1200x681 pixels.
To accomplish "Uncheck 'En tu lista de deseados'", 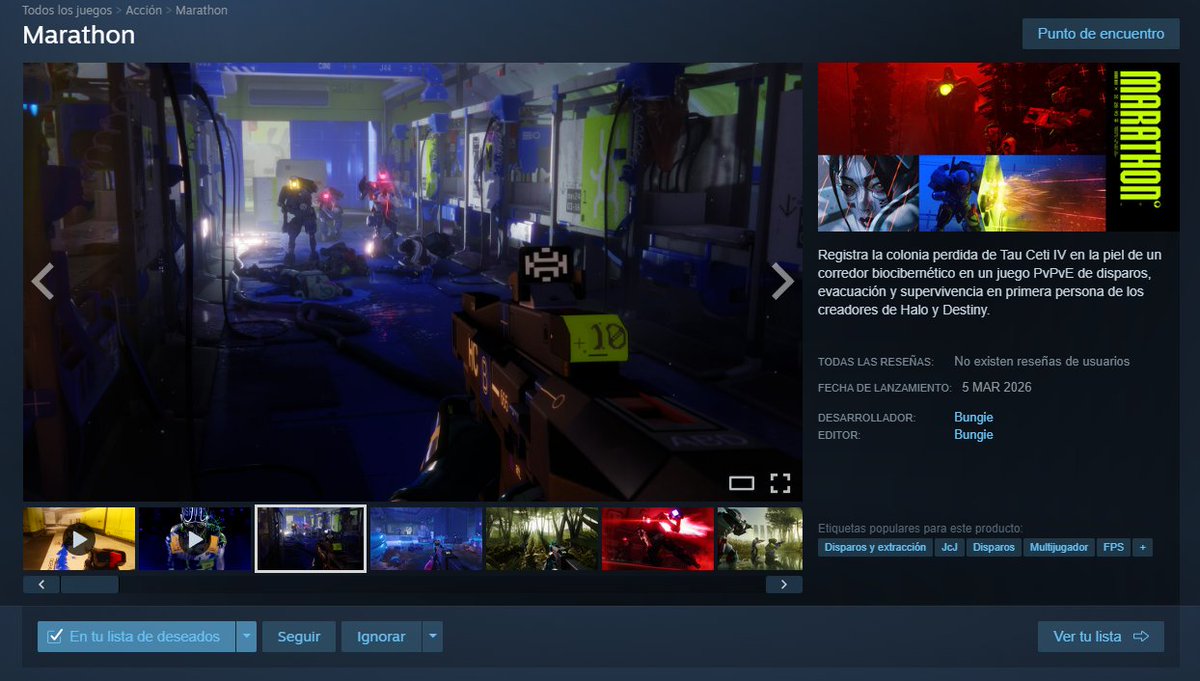I will (53, 635).
